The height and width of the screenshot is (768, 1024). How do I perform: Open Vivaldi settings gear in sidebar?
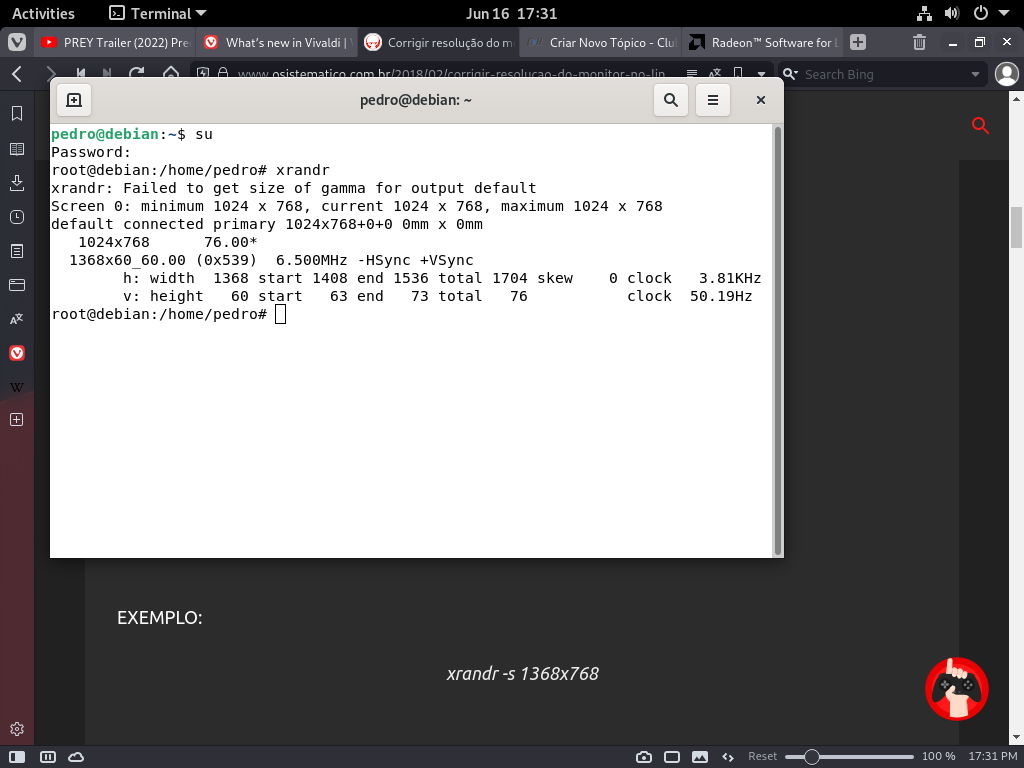pyautogui.click(x=17, y=729)
